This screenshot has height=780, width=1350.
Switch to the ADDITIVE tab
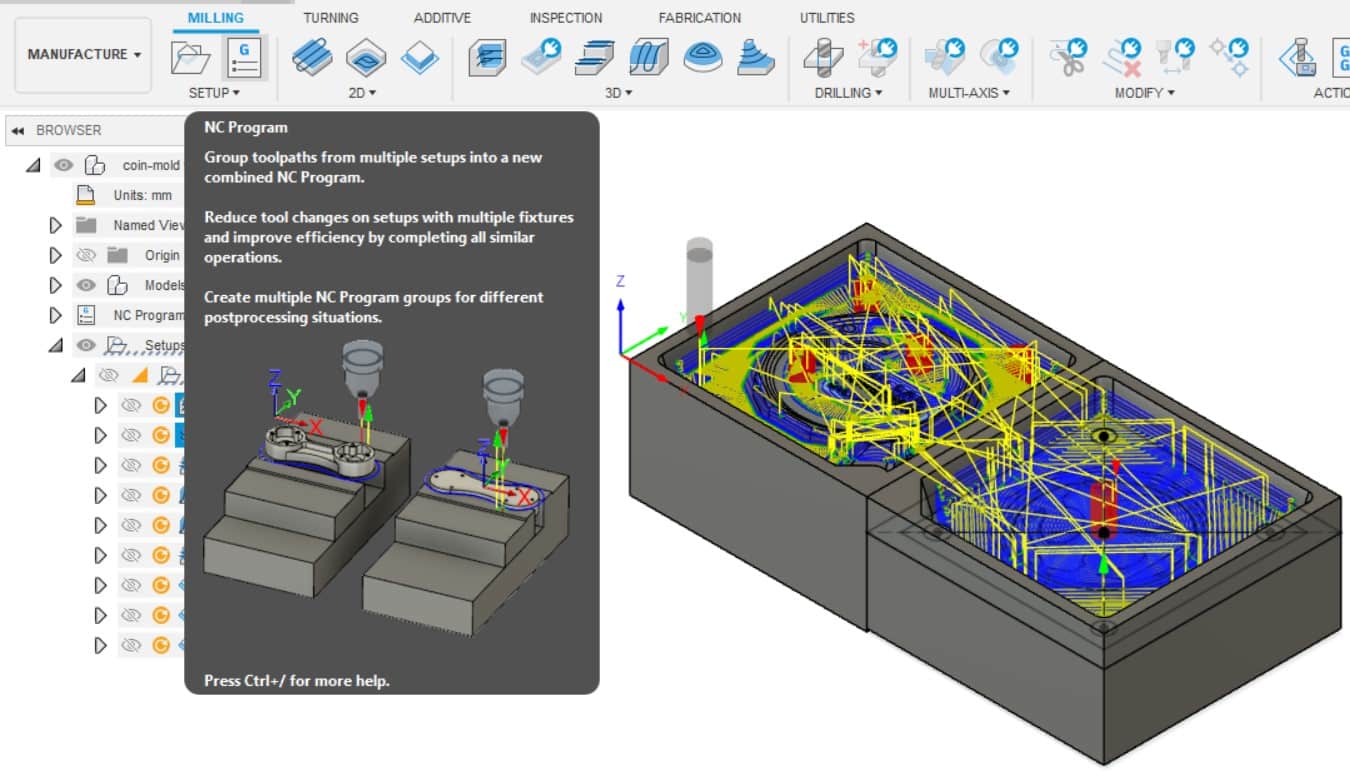pos(442,18)
